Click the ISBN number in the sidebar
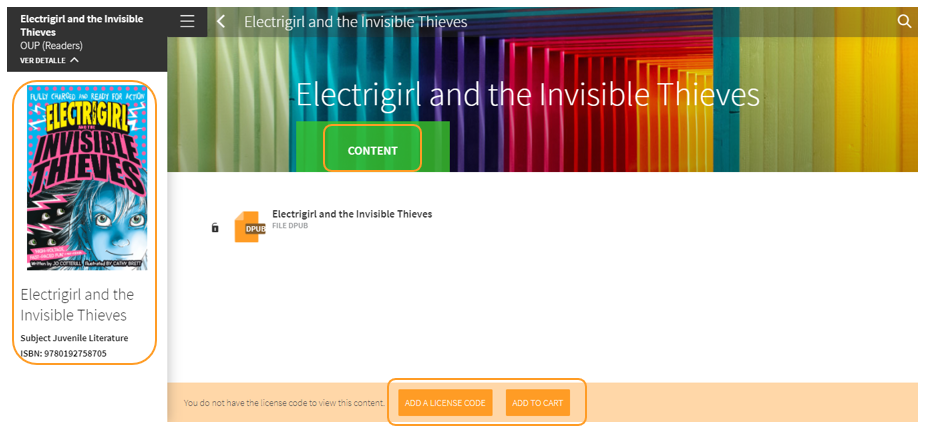This screenshot has width=926, height=431. [x=63, y=353]
